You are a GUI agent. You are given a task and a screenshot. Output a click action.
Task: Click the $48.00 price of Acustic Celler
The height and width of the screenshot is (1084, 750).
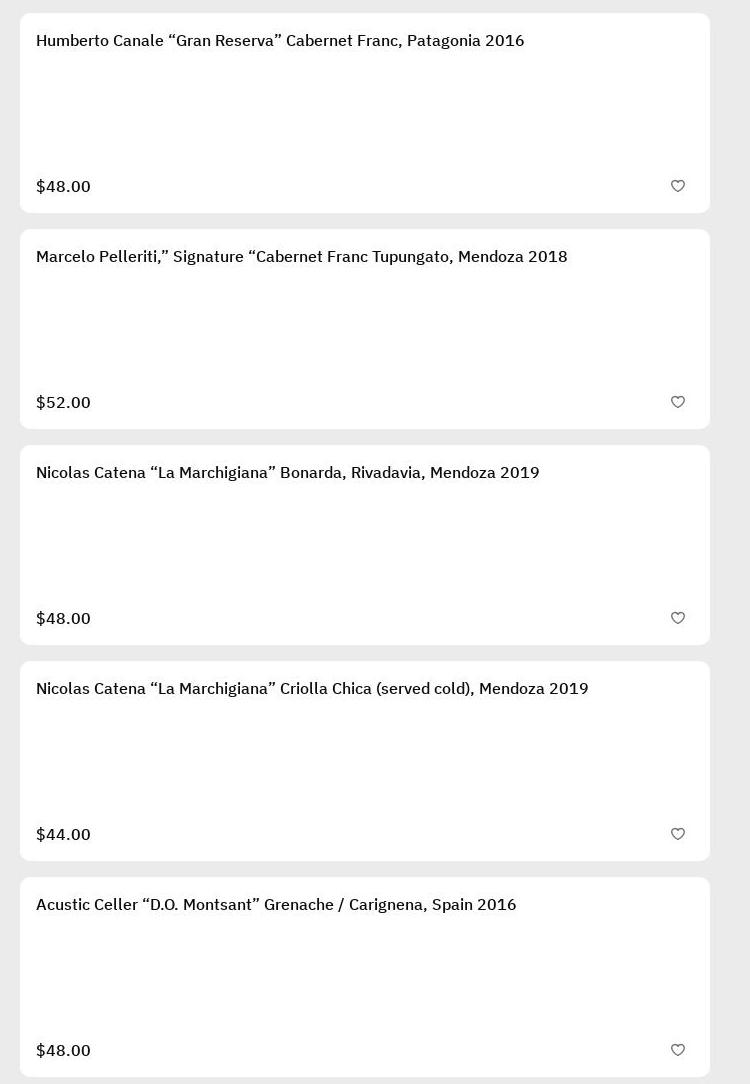[x=63, y=1051]
